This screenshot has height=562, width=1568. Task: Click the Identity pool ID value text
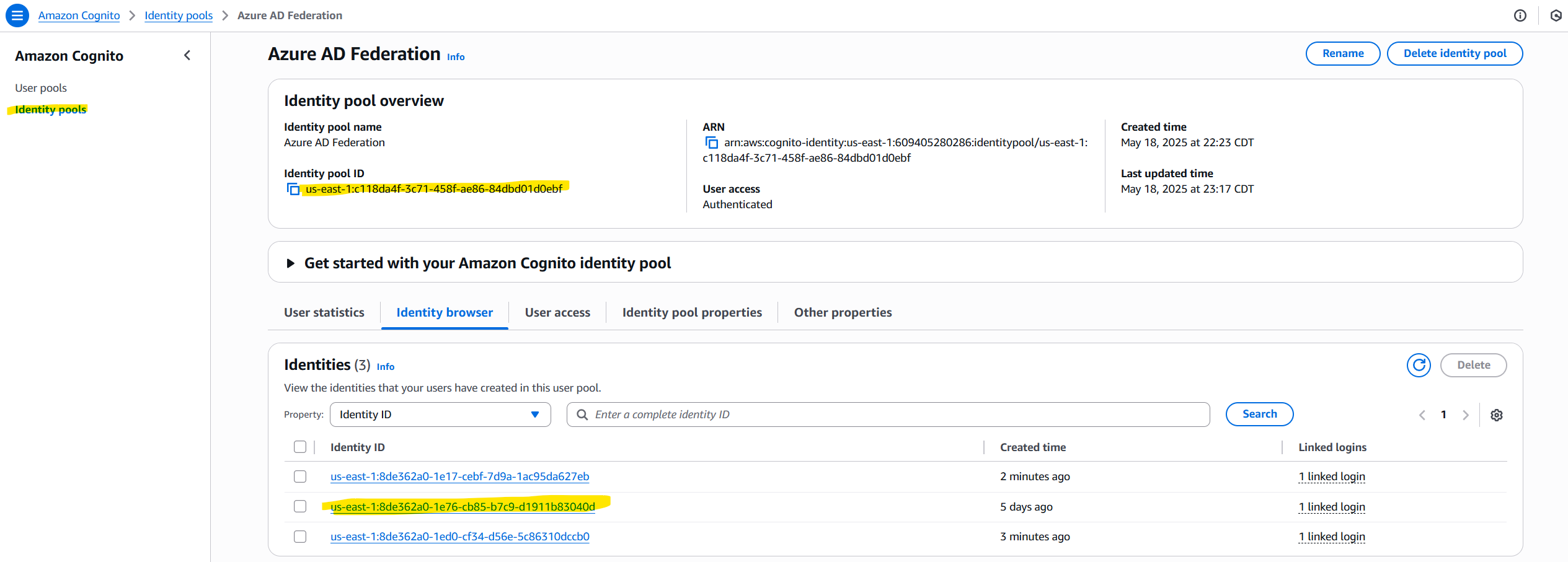(x=434, y=189)
